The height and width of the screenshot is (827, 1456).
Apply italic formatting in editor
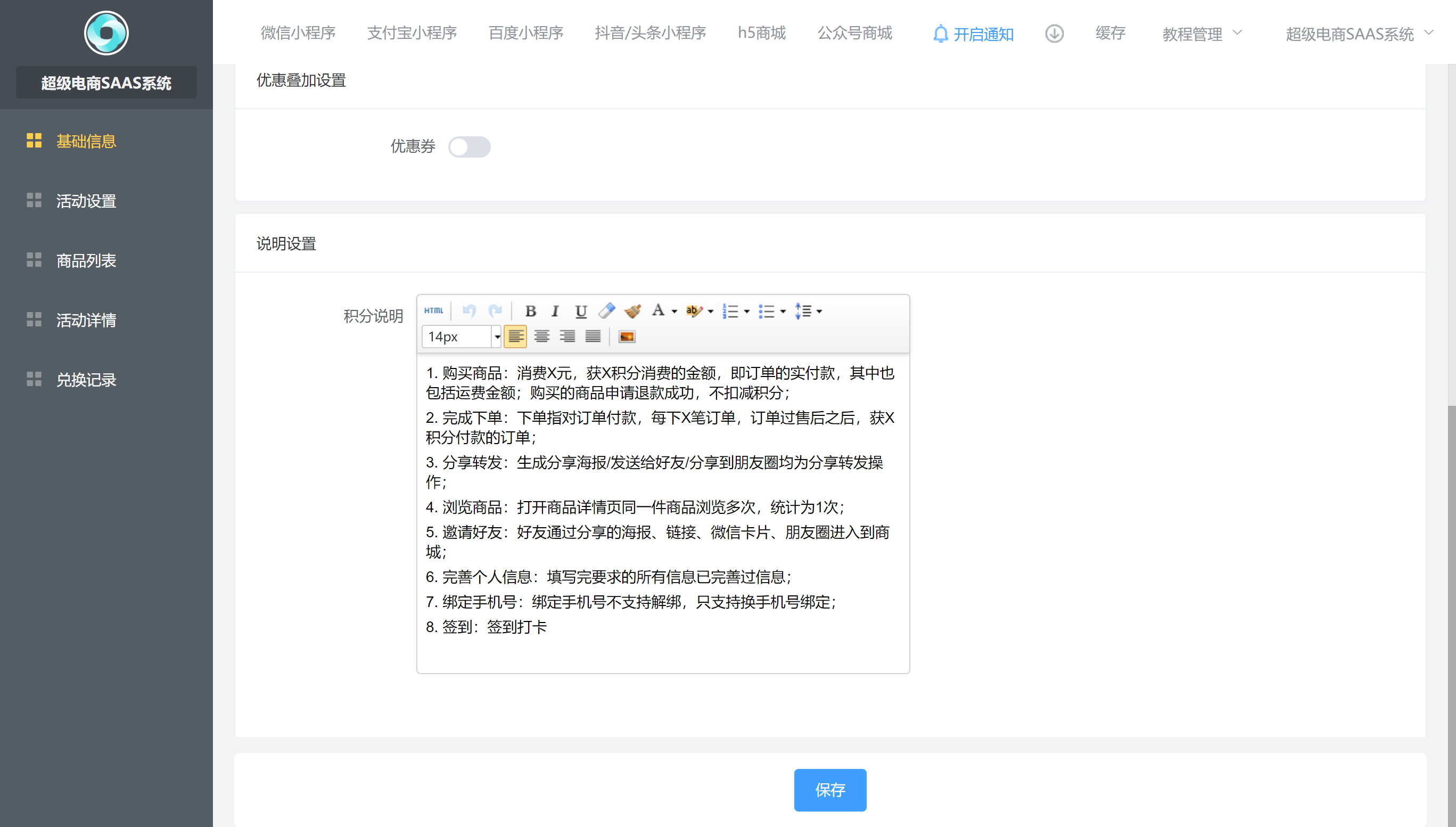click(x=555, y=312)
